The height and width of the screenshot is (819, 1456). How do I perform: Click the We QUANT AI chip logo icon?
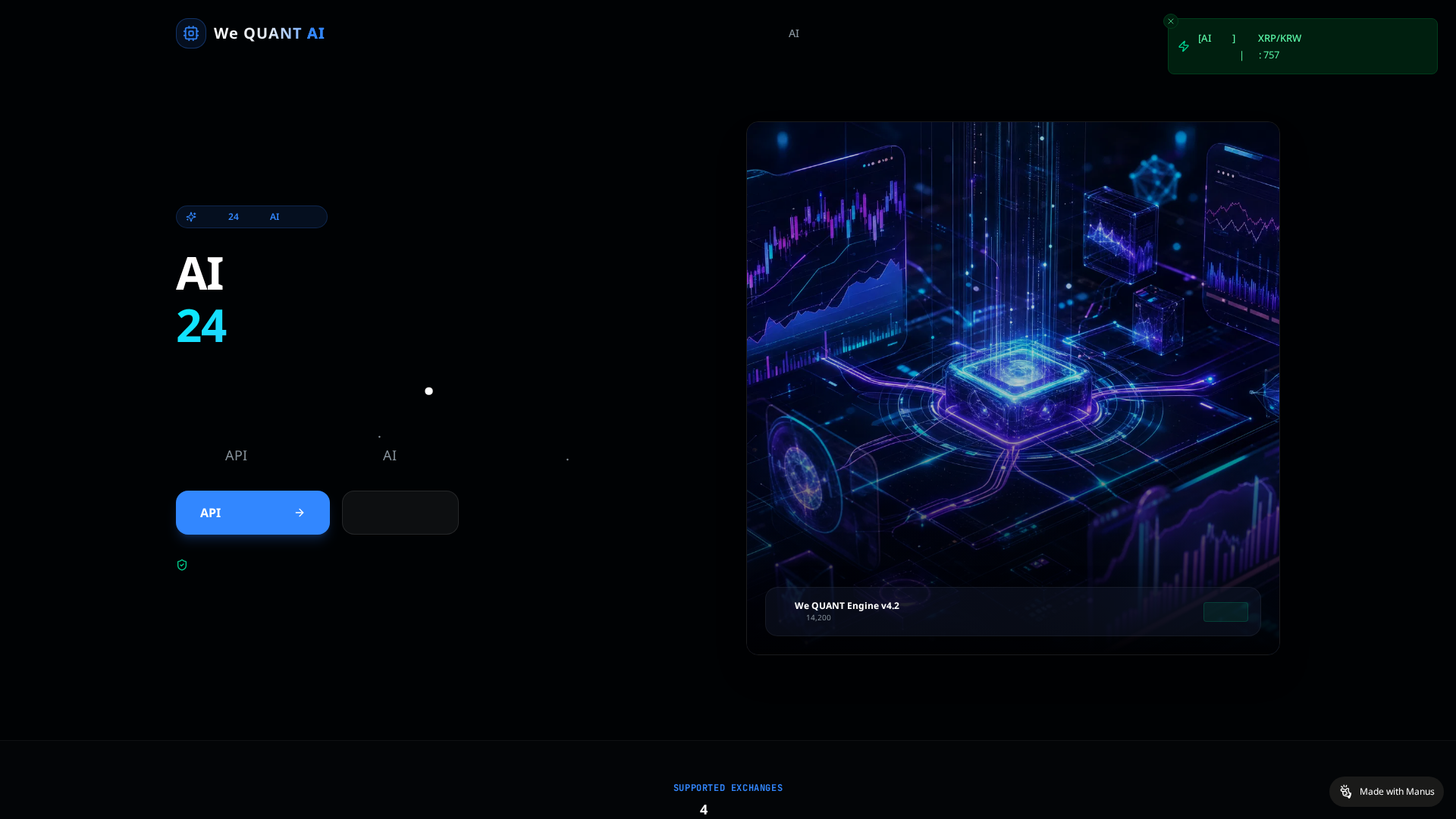191,33
